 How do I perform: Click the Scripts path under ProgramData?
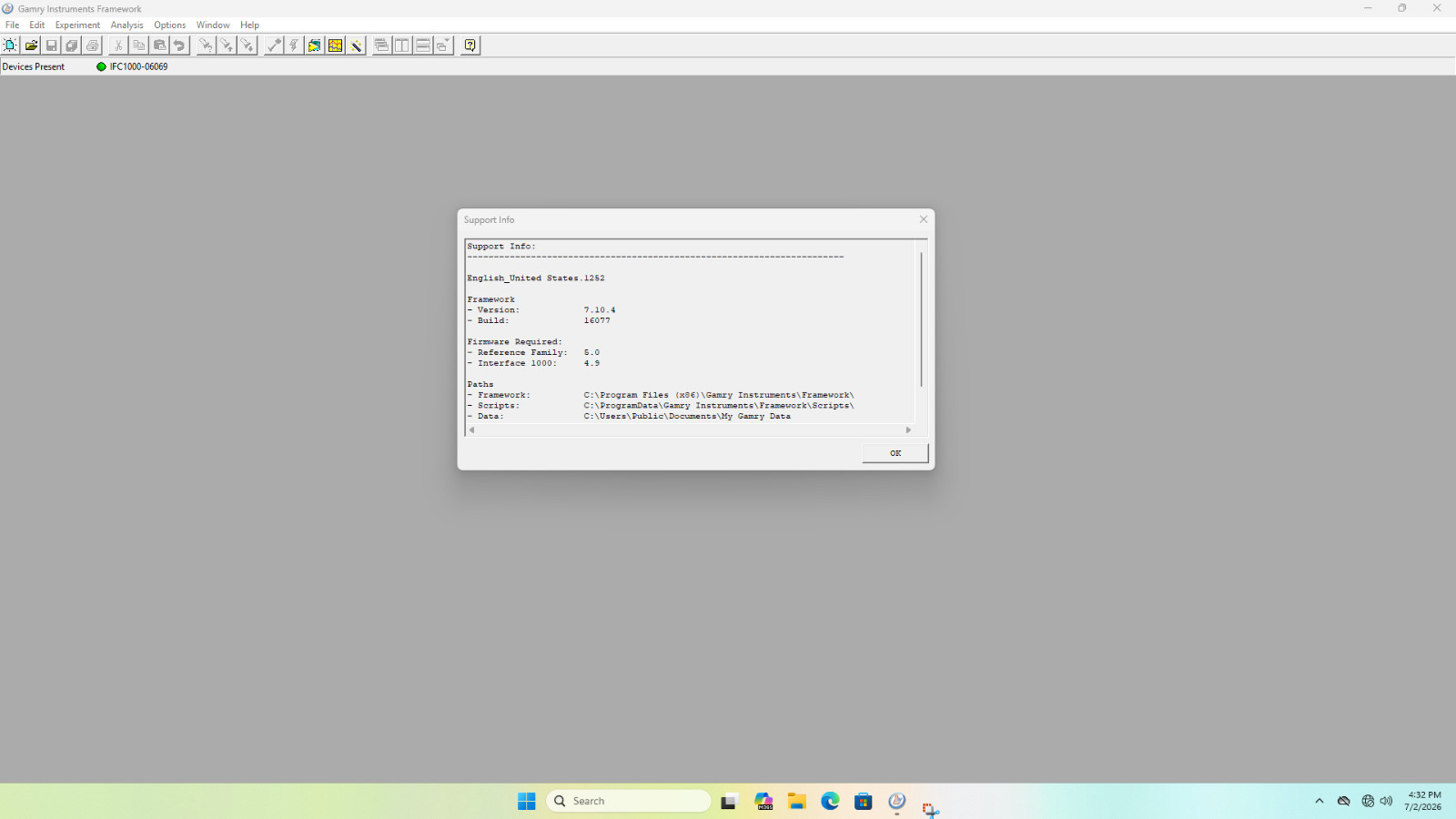(719, 406)
